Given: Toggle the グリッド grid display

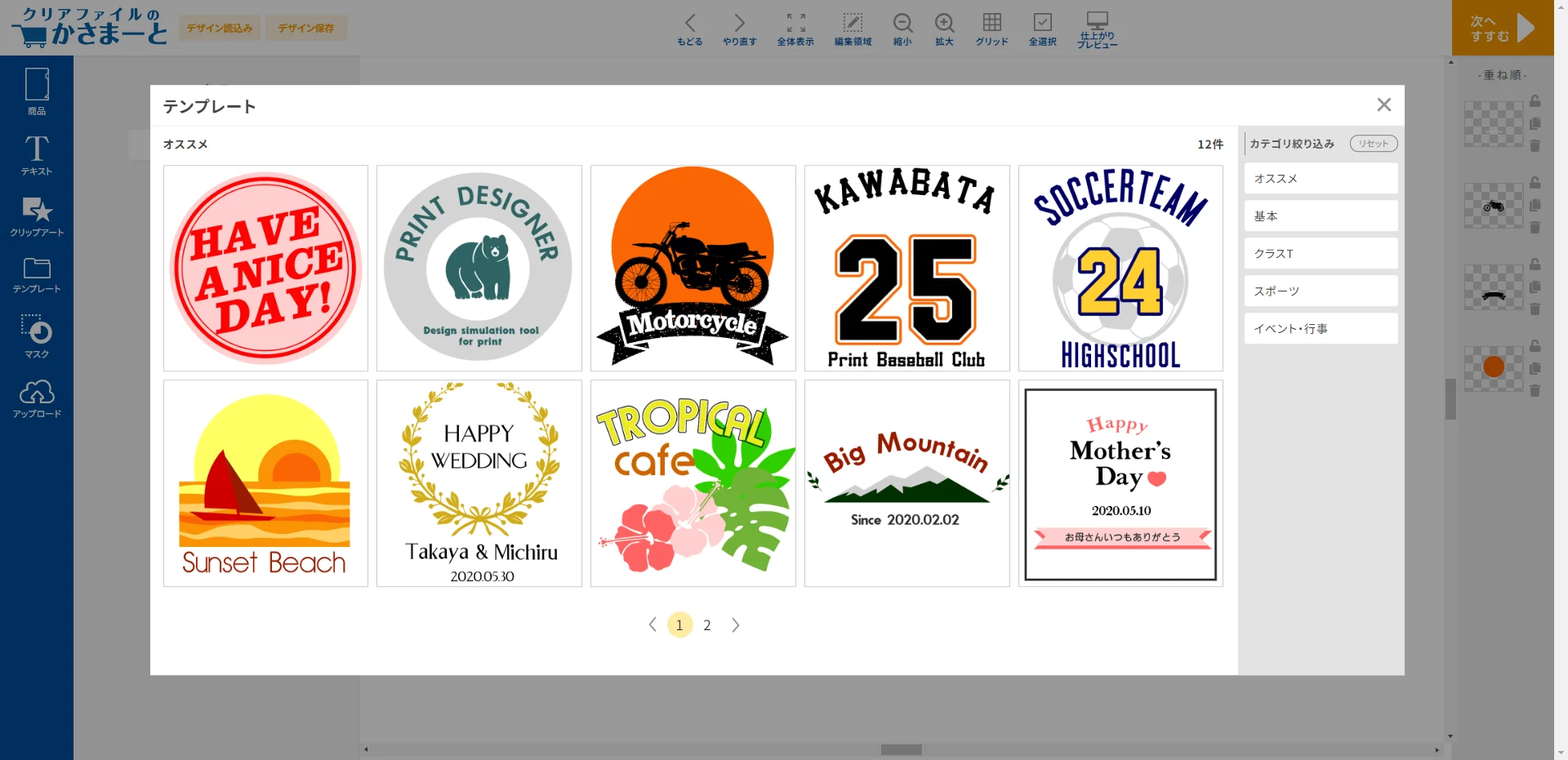Looking at the screenshot, I should click(x=992, y=29).
